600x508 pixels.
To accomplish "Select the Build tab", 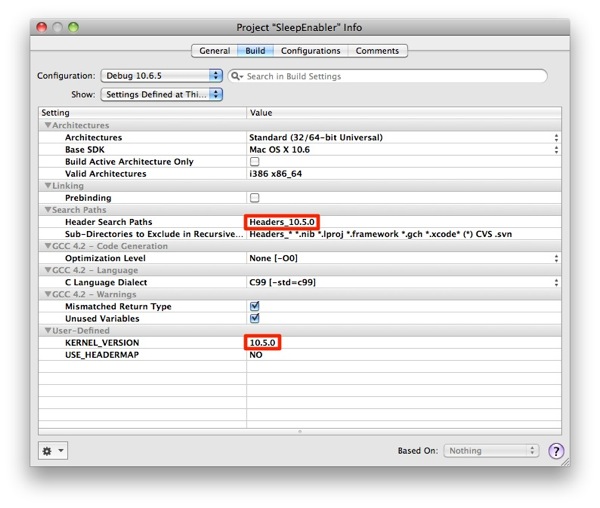I will point(255,51).
